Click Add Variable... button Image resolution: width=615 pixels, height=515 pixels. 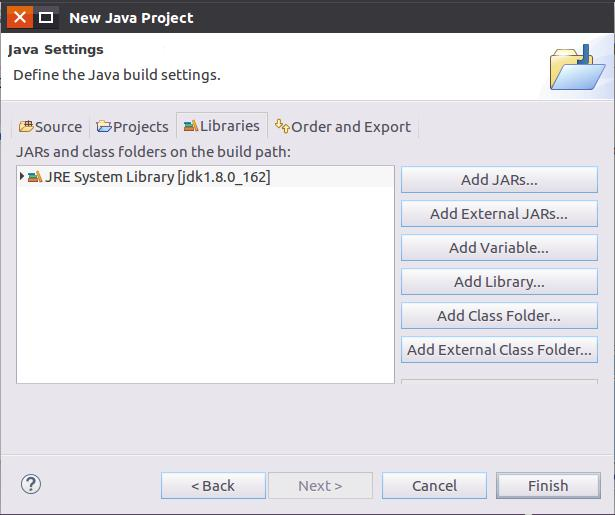tap(499, 248)
